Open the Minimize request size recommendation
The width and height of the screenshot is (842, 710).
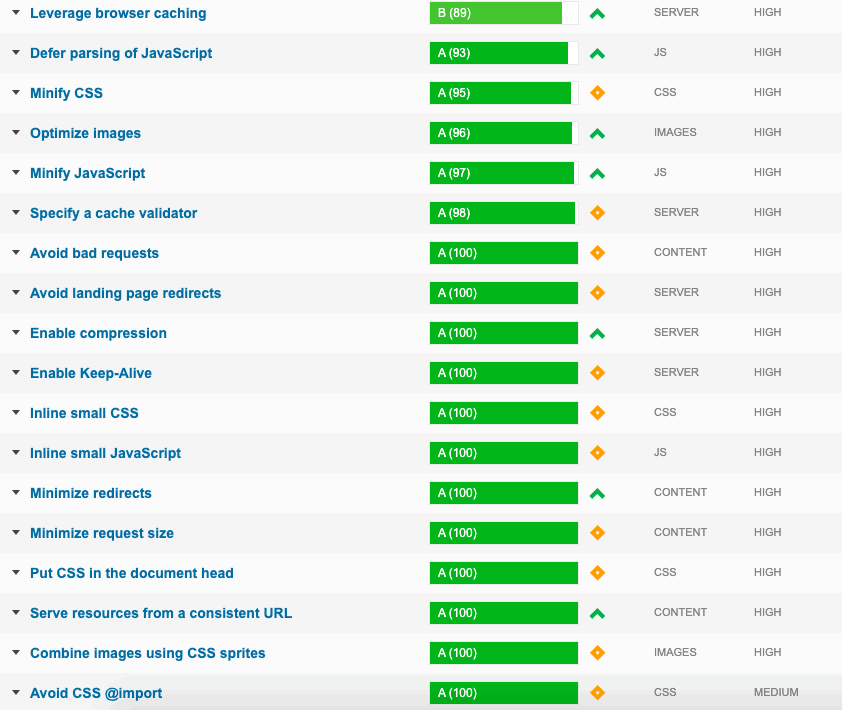tap(102, 533)
